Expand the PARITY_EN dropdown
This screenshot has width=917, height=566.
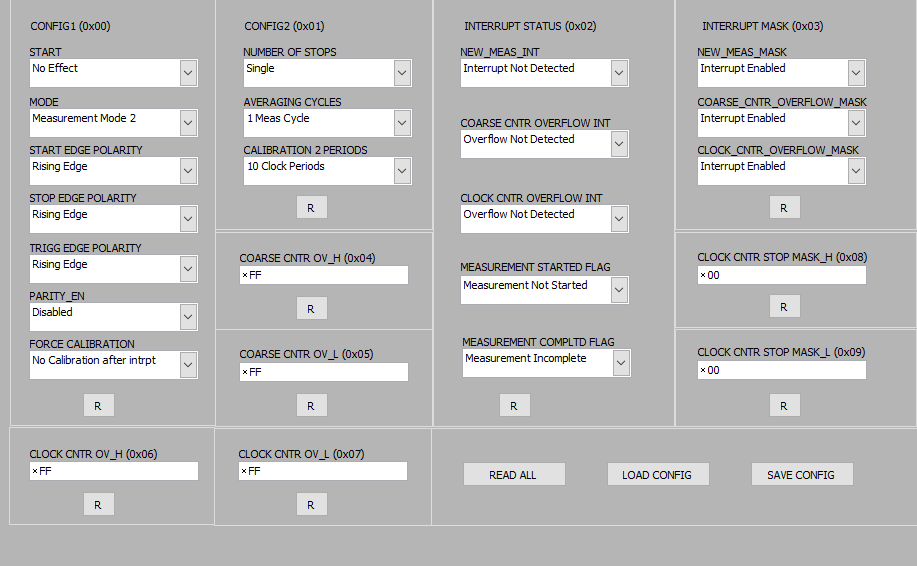point(188,317)
